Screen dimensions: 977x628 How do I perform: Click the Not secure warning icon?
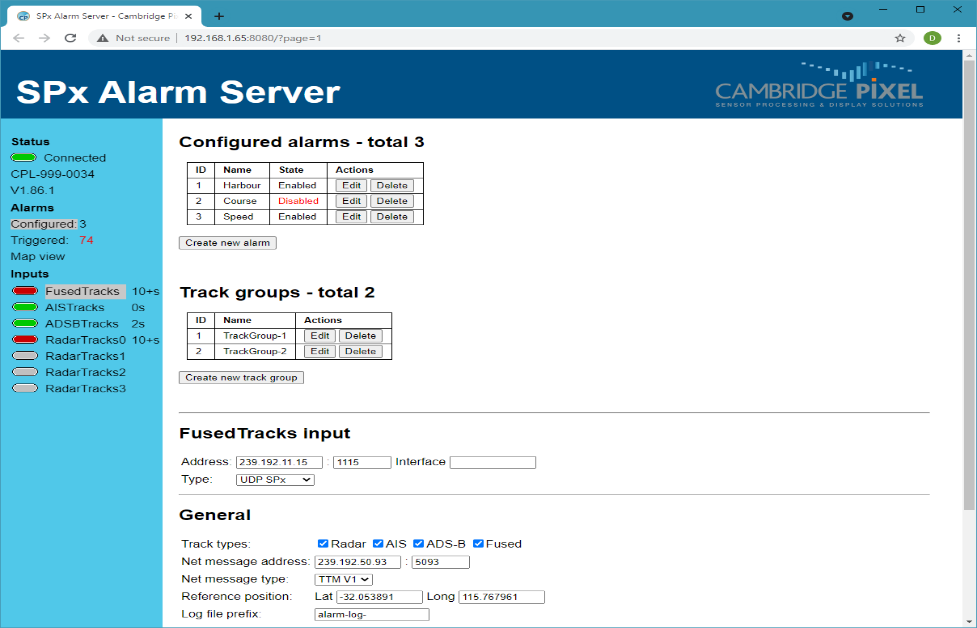(102, 38)
